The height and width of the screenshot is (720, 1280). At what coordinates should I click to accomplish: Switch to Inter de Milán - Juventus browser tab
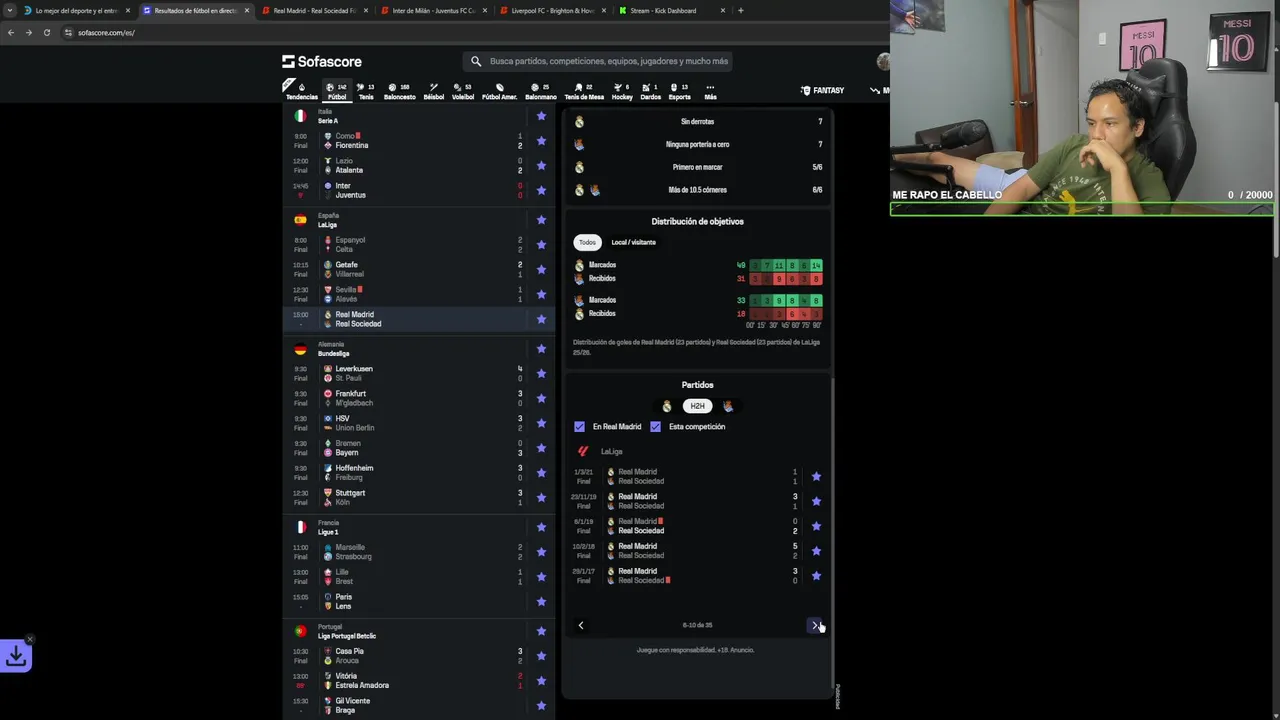(433, 11)
